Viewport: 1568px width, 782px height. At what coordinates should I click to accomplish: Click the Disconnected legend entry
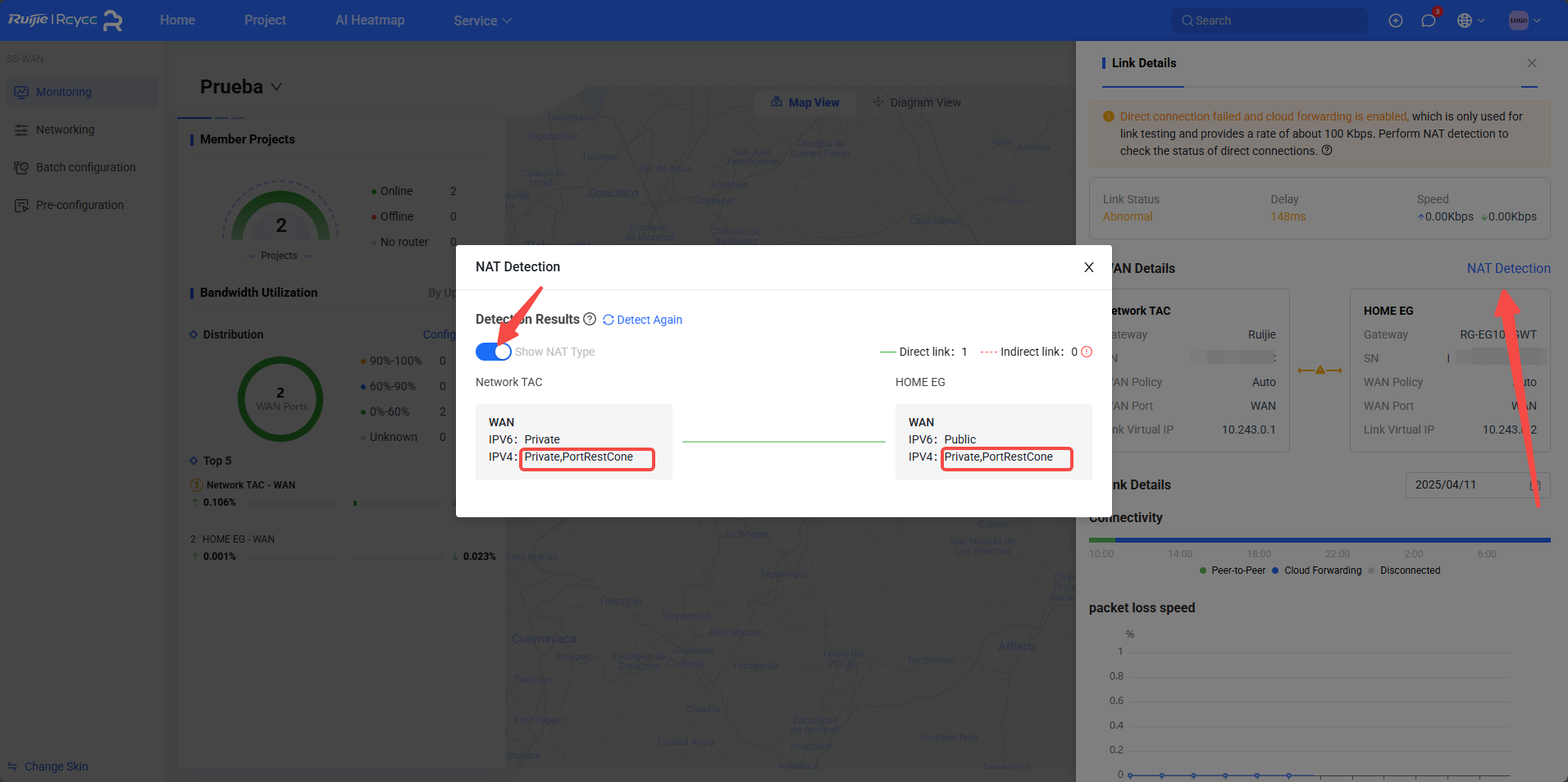[1404, 571]
